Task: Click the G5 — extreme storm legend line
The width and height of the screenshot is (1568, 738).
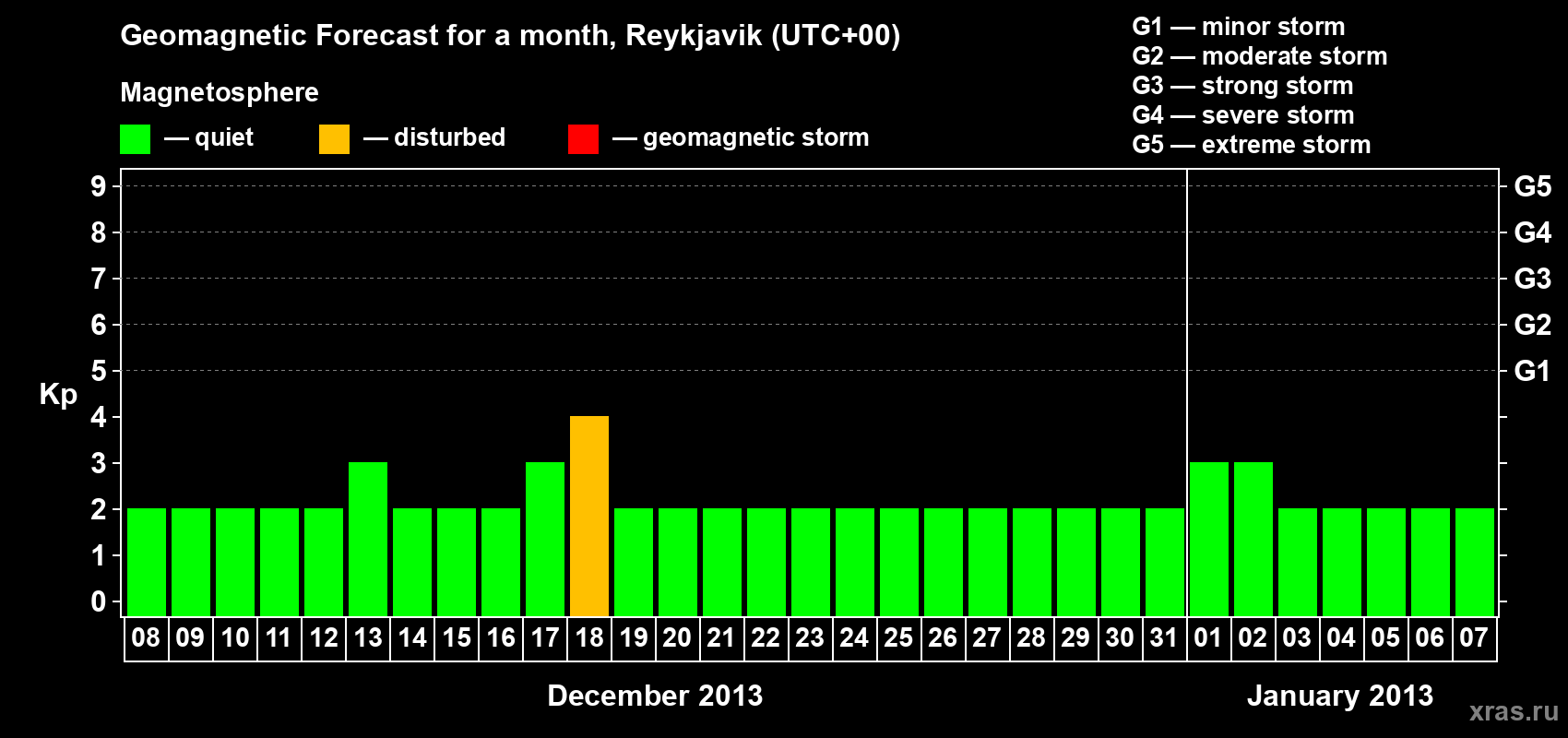Action: [x=1252, y=145]
